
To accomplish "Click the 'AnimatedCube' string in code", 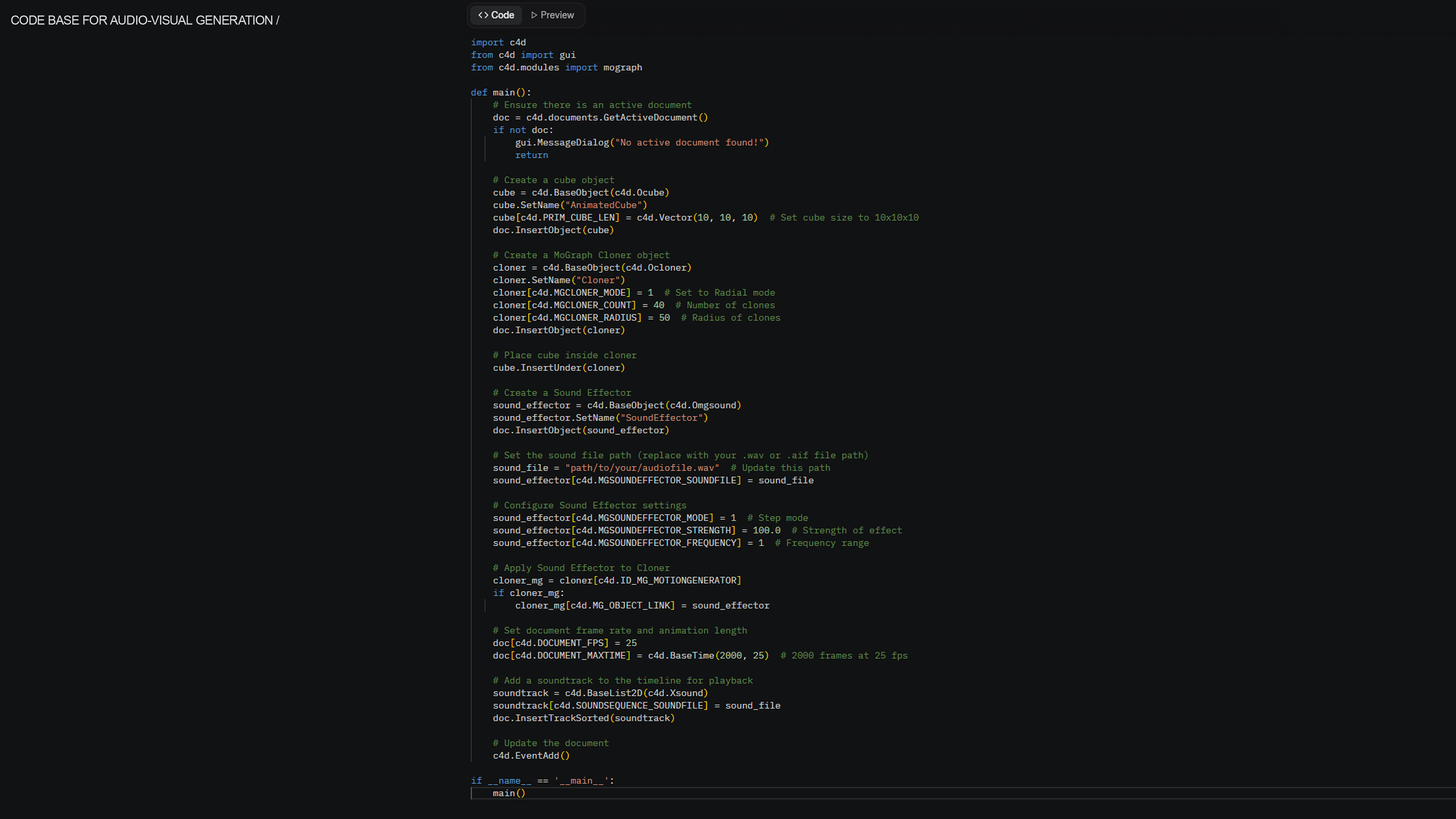I will coord(606,205).
